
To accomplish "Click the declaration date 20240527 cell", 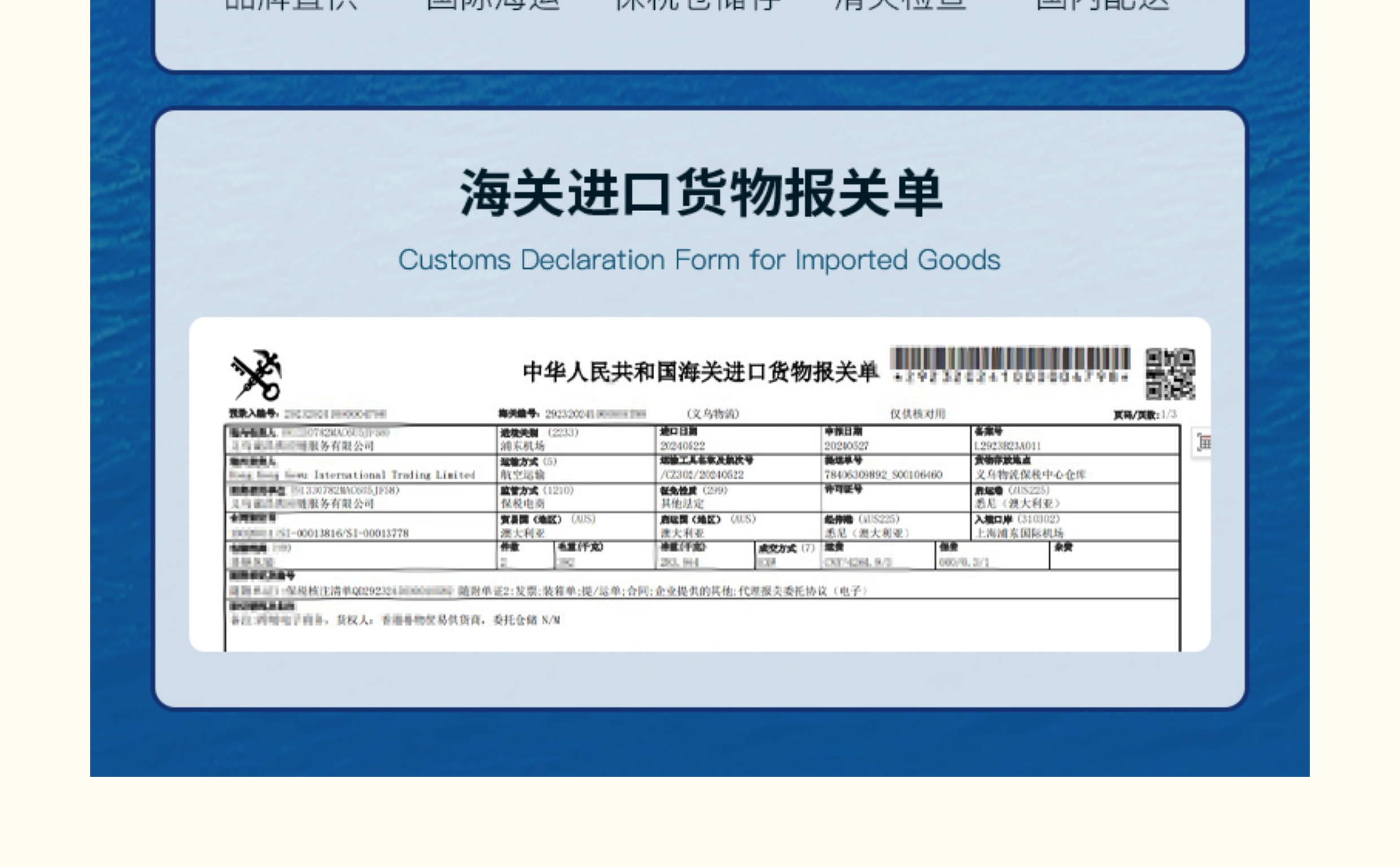I will click(x=846, y=445).
